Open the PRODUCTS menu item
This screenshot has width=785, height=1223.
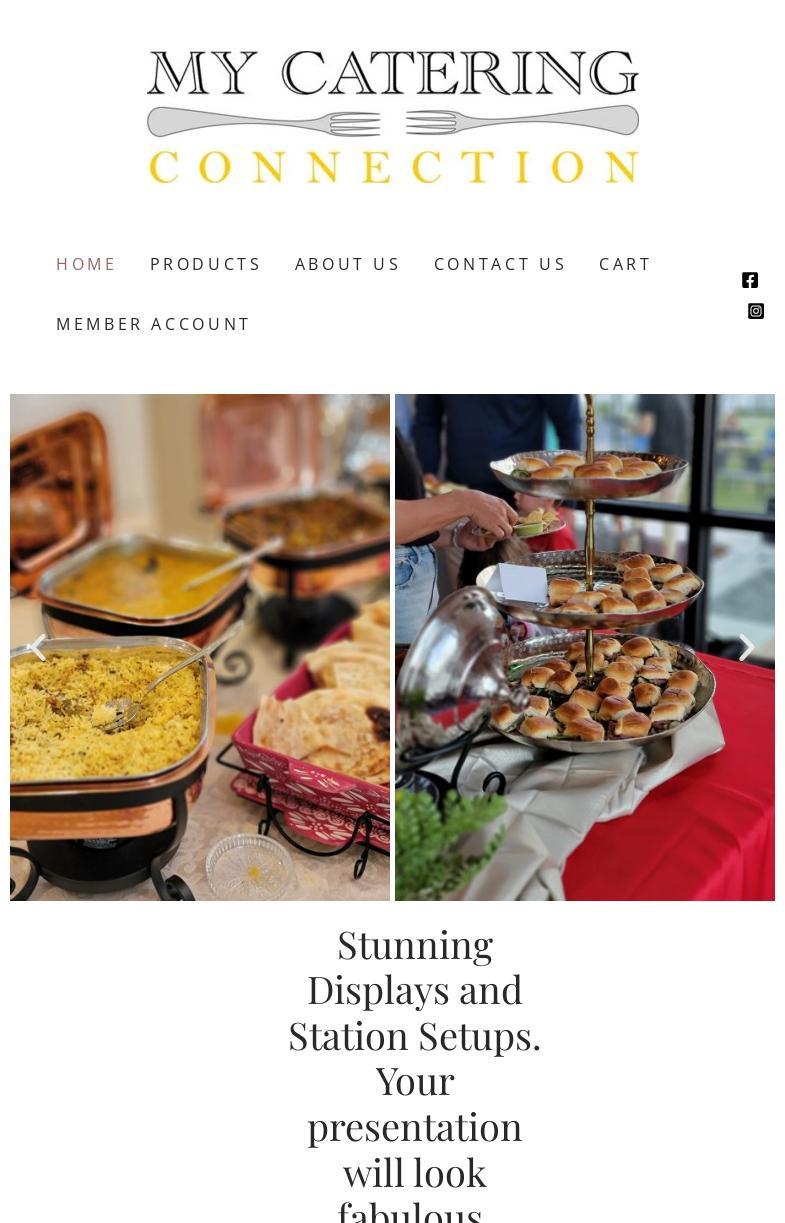click(206, 264)
